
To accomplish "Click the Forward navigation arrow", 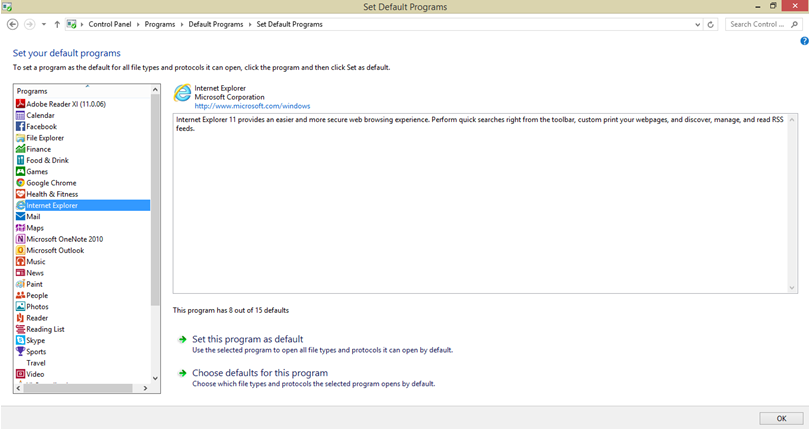I will 30,24.
